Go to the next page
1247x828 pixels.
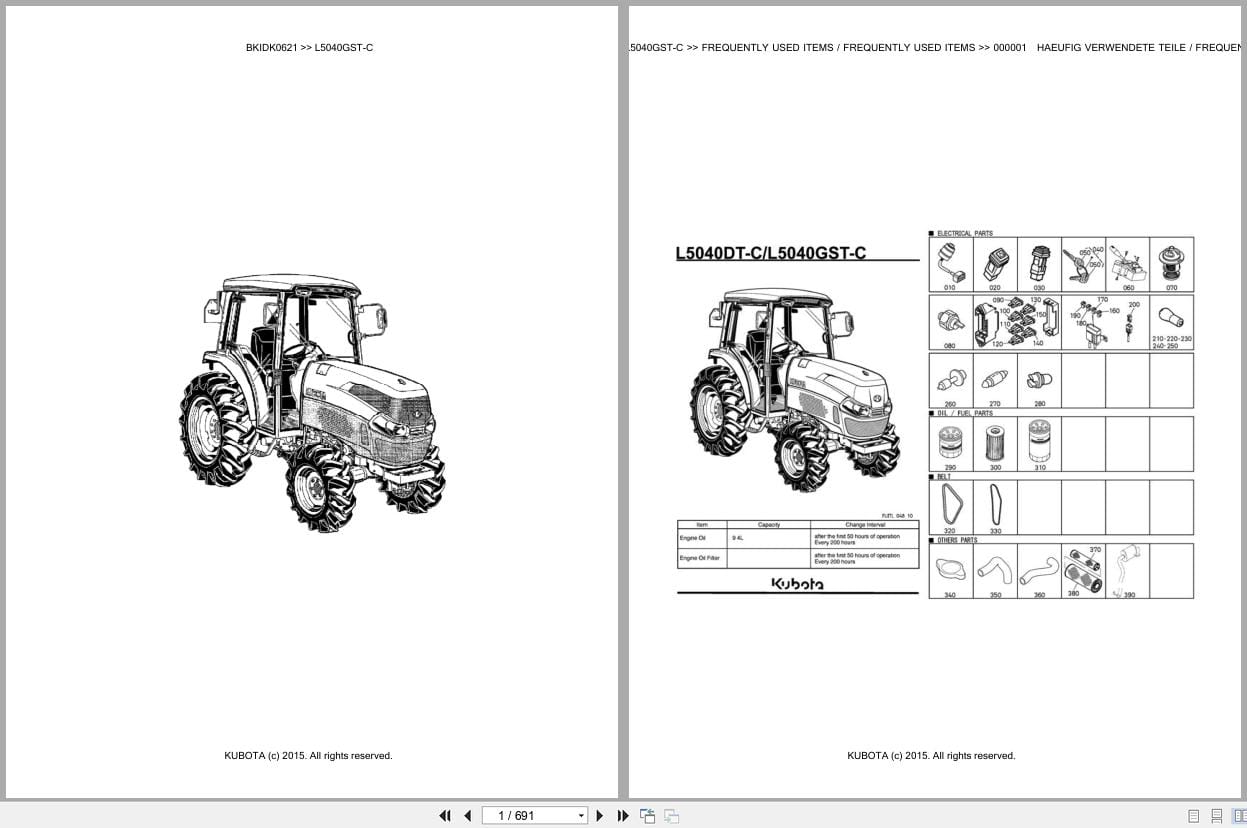[600, 816]
